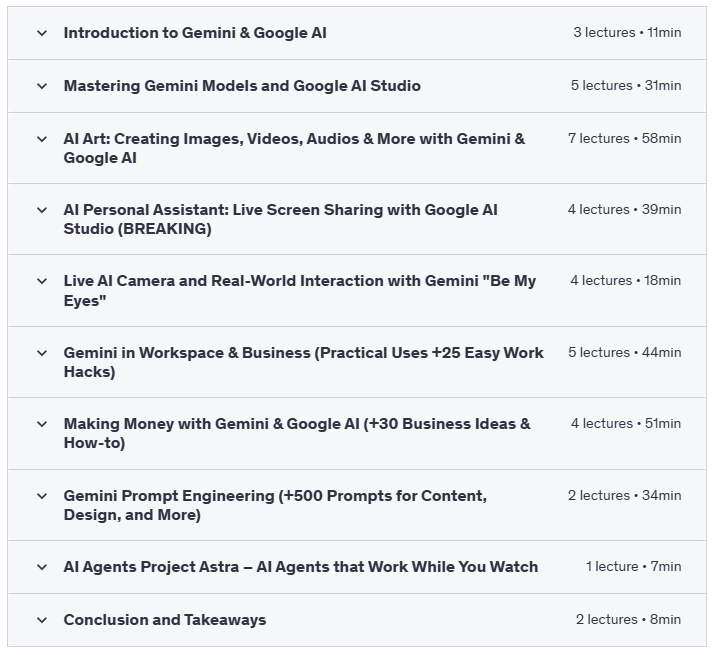This screenshot has height=655, width=716.
Task: Expand Gemini in Workspace & Business chevron
Action: 42,353
